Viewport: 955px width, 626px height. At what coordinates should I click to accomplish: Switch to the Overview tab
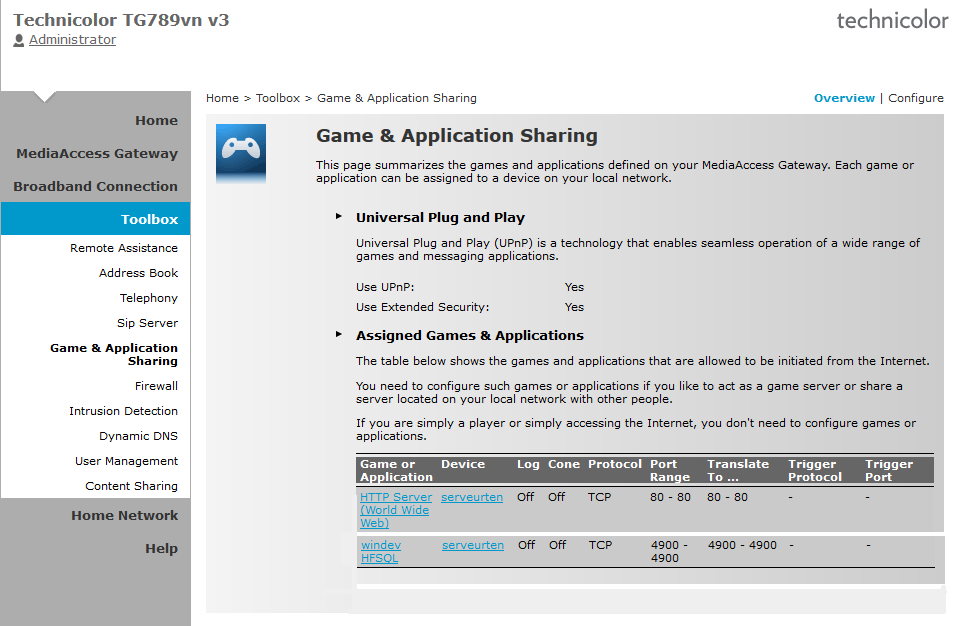point(844,98)
